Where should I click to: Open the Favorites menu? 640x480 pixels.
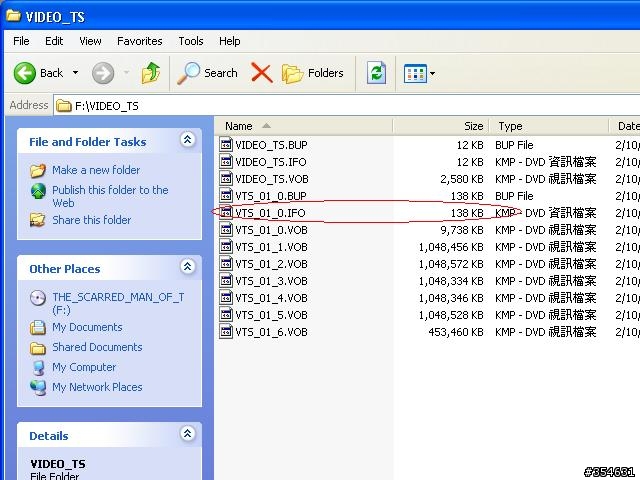click(x=140, y=41)
